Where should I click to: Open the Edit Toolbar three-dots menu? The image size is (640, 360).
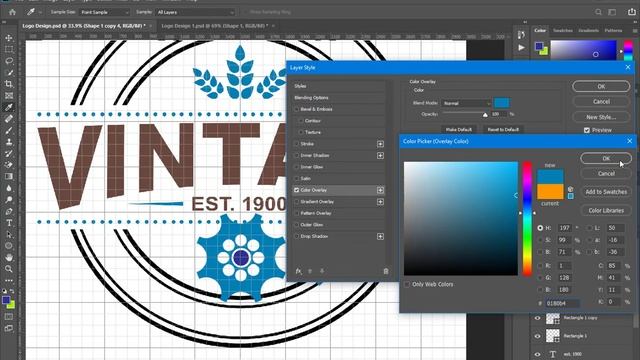pos(9,280)
